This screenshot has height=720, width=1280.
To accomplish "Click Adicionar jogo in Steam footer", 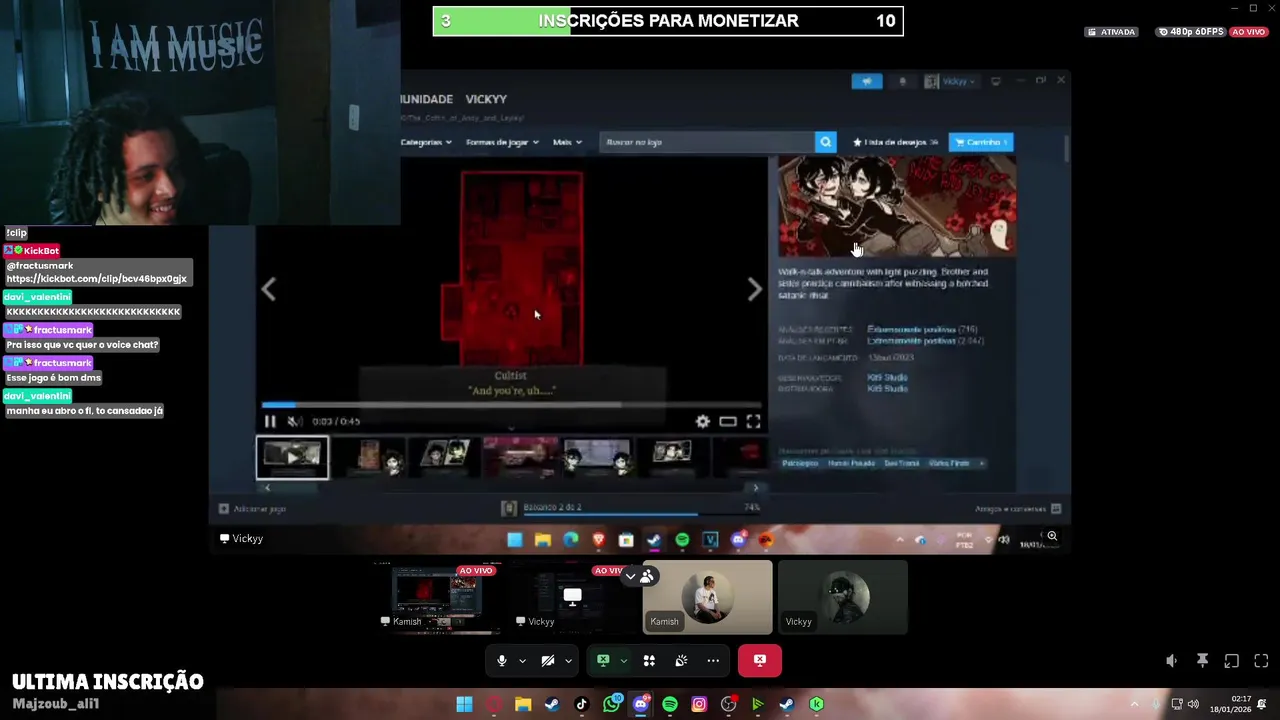I will [x=253, y=508].
